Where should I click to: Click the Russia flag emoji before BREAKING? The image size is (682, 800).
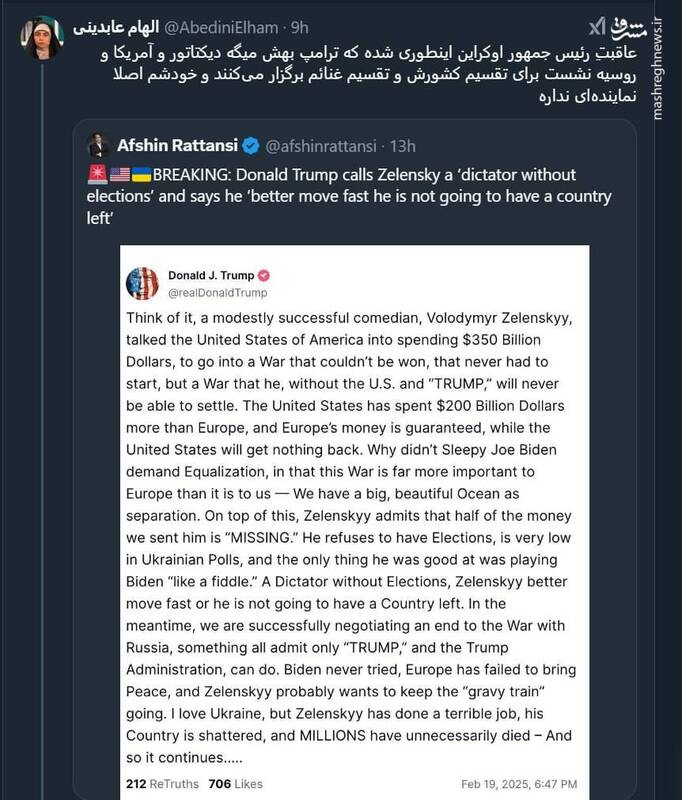[x=99, y=172]
